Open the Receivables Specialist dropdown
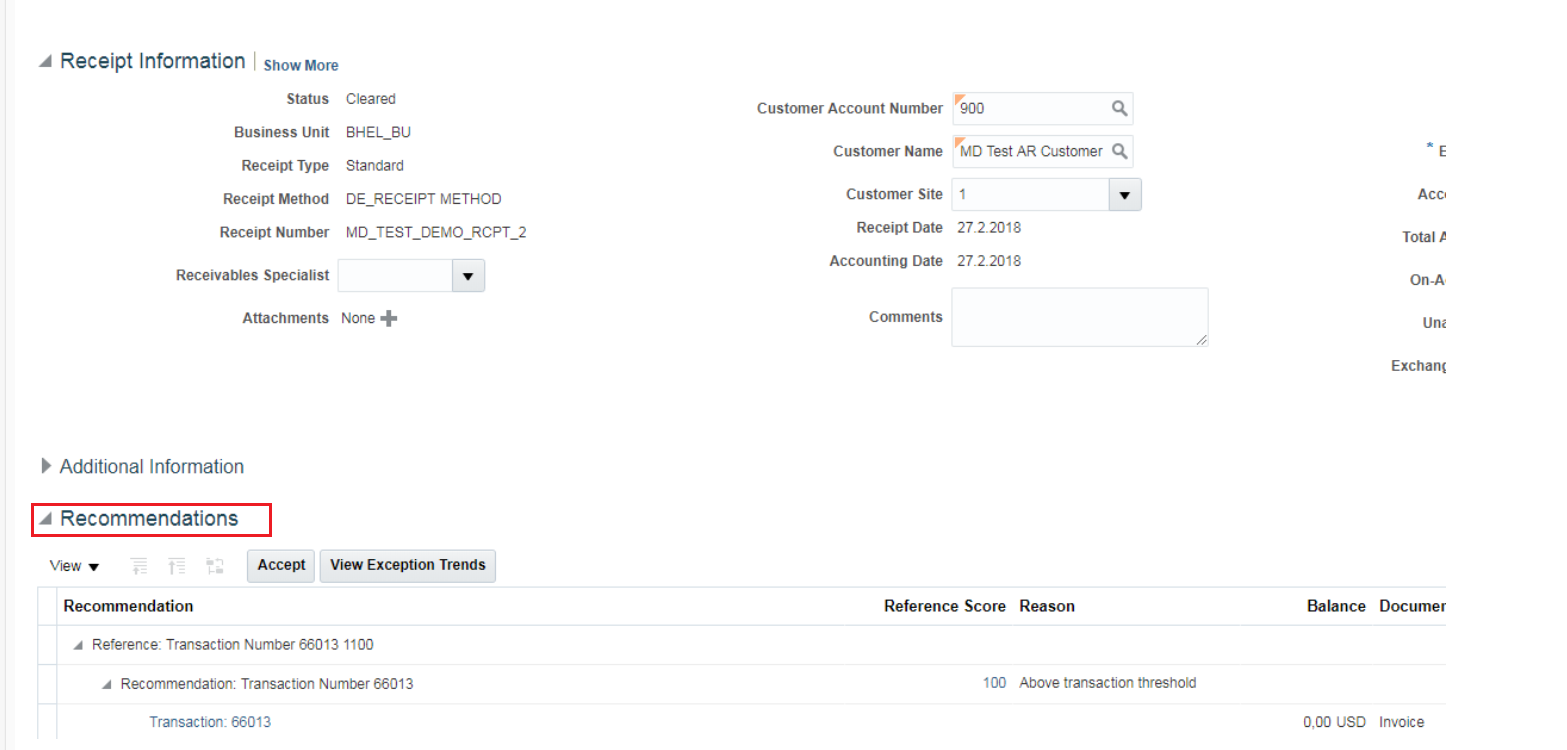 pyautogui.click(x=467, y=275)
